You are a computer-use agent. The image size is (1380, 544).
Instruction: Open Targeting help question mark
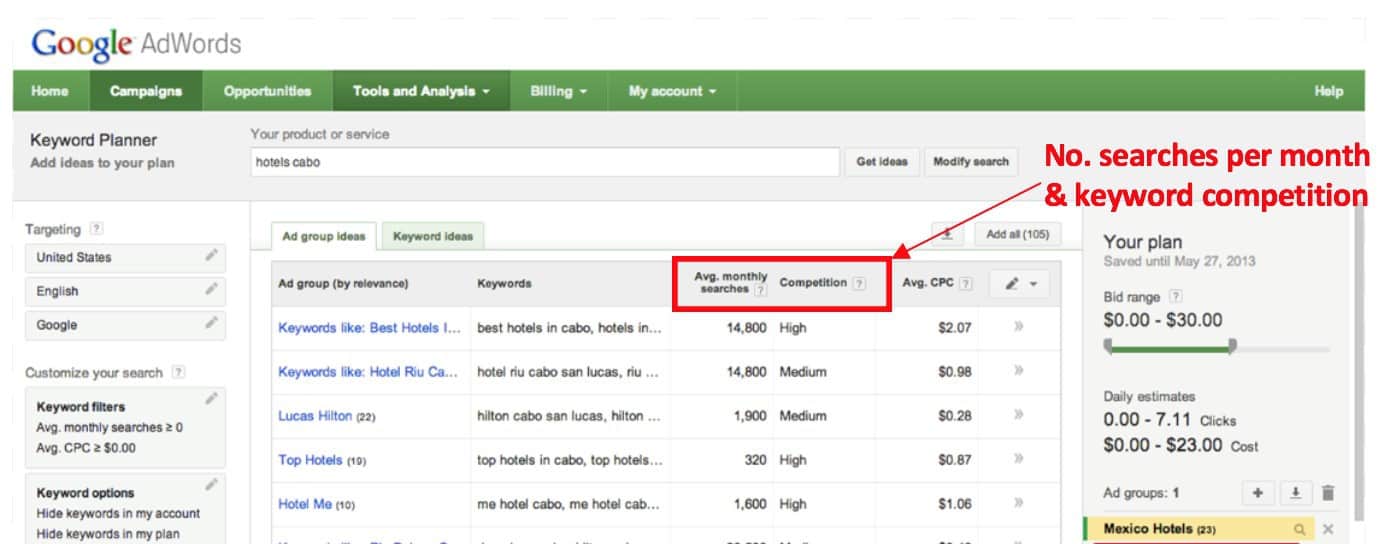(x=96, y=230)
